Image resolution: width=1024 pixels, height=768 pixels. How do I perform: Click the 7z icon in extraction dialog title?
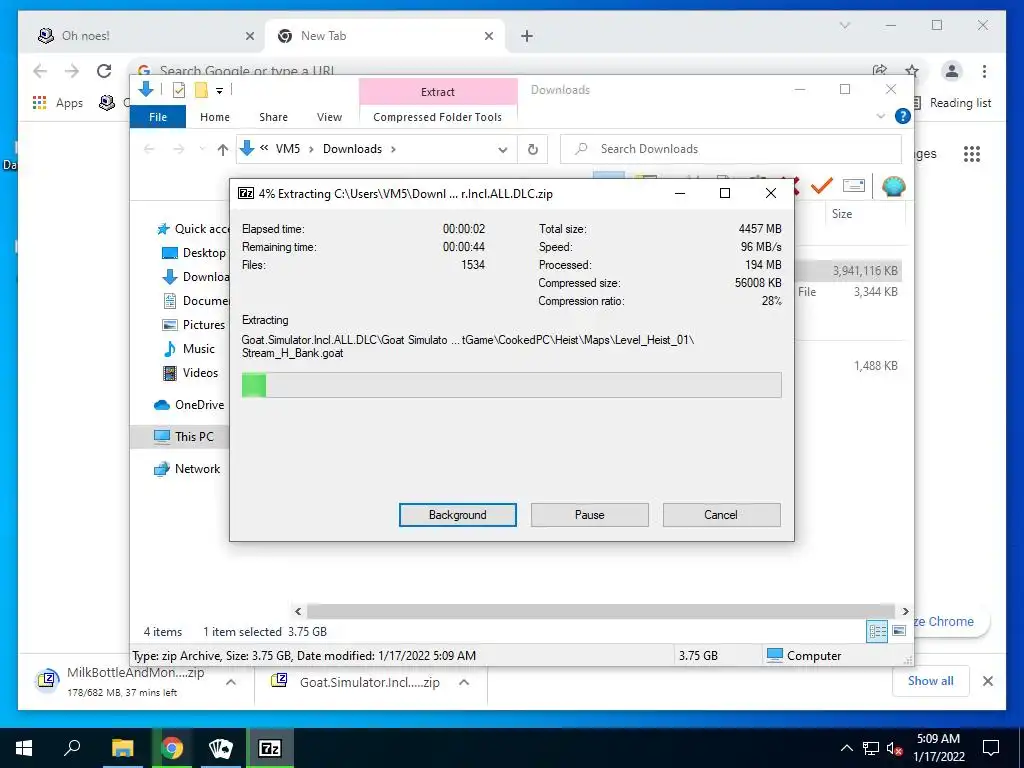pyautogui.click(x=246, y=193)
